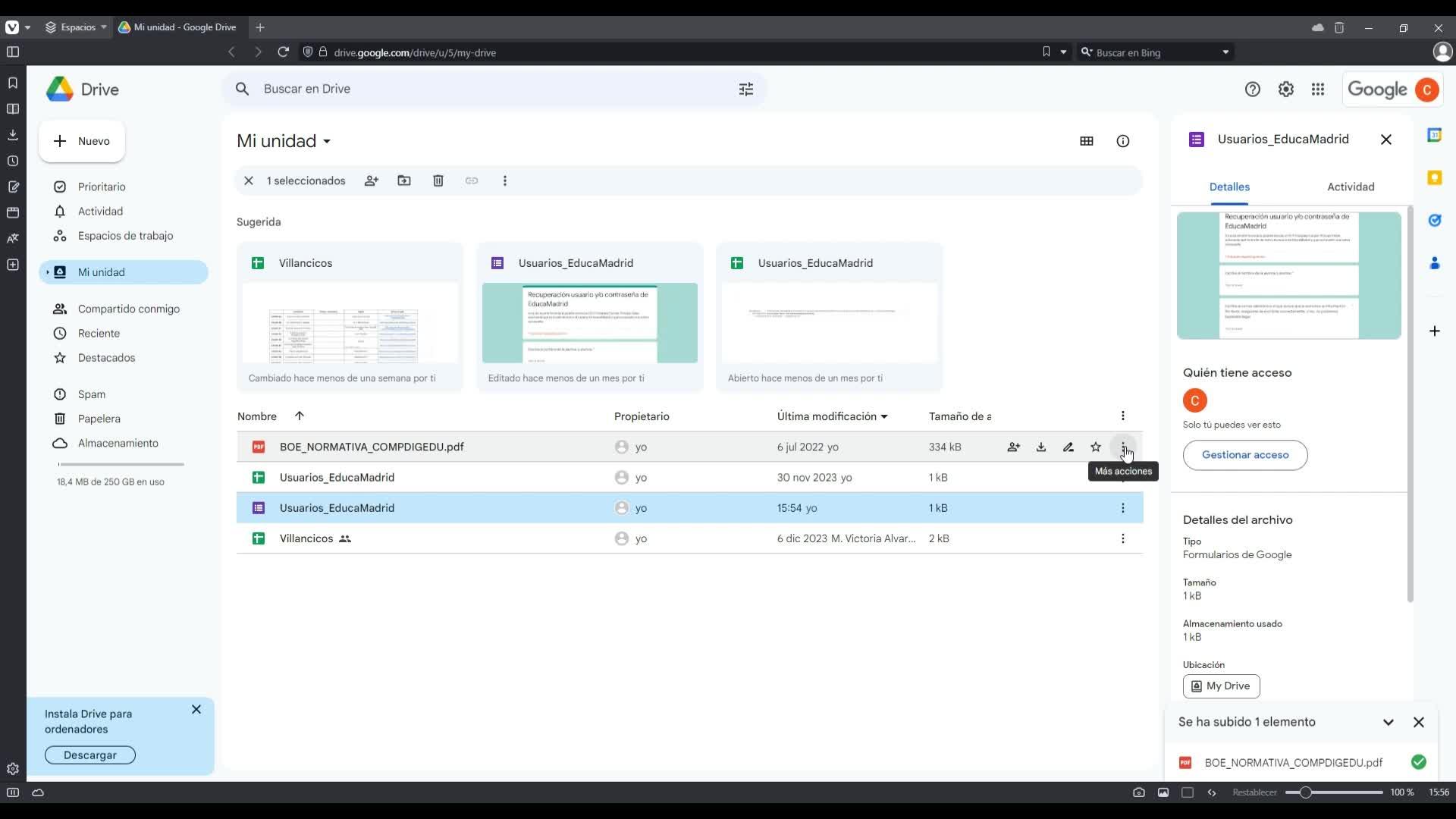Open Compartido conmigo in the sidebar
The width and height of the screenshot is (1456, 819).
tap(129, 309)
